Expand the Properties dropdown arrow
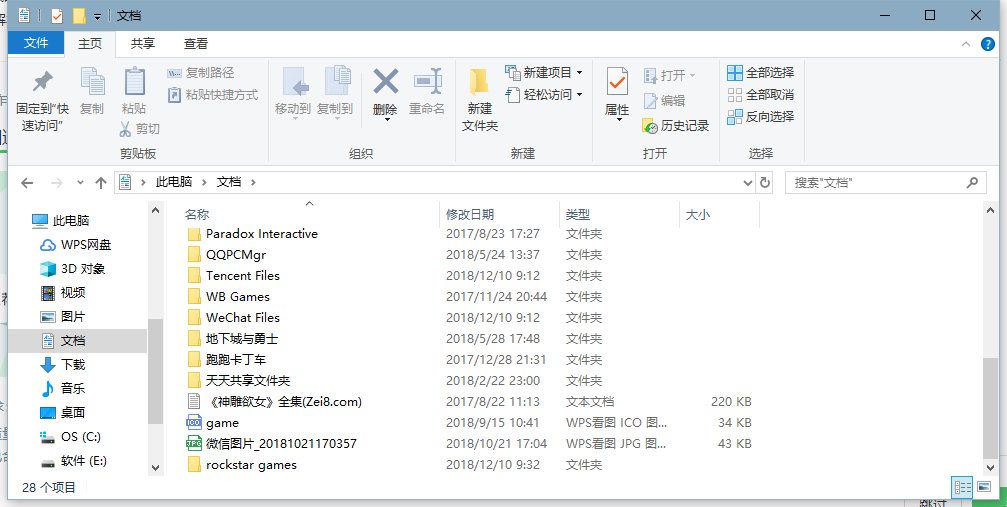 (x=618, y=120)
